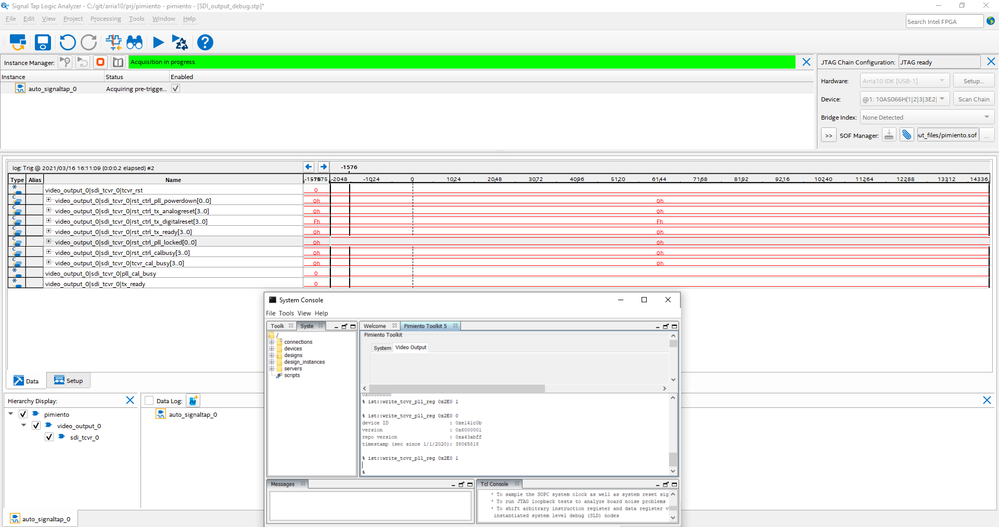This screenshot has width=999, height=527.
Task: Click the Save icon in the toolbar
Action: (43, 42)
